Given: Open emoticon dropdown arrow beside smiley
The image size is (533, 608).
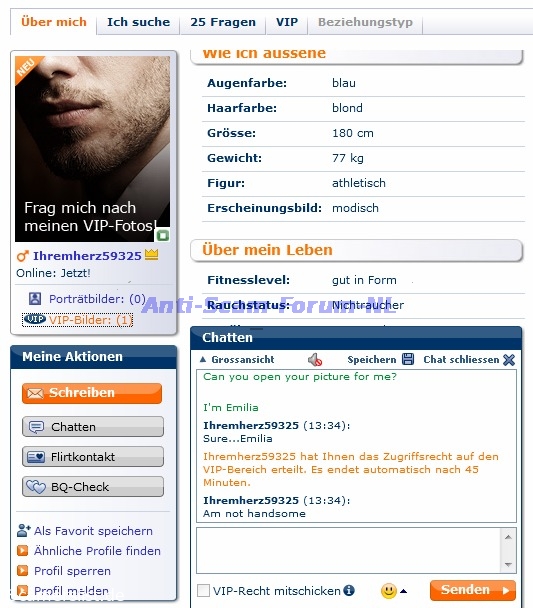Looking at the screenshot, I should 404,591.
